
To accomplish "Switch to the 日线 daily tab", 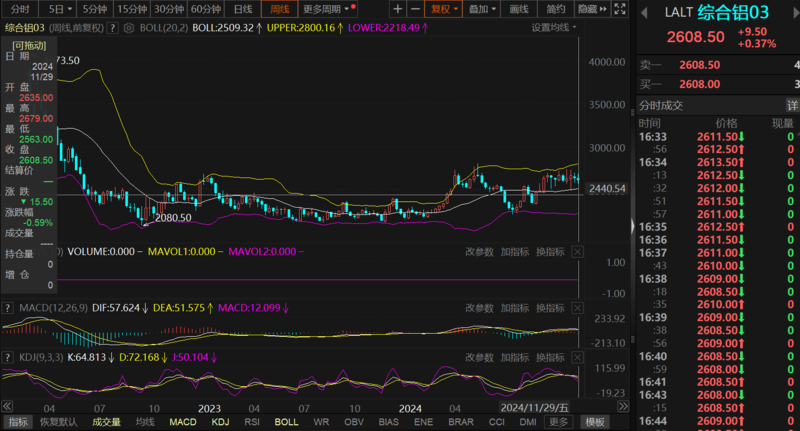I will (243, 9).
